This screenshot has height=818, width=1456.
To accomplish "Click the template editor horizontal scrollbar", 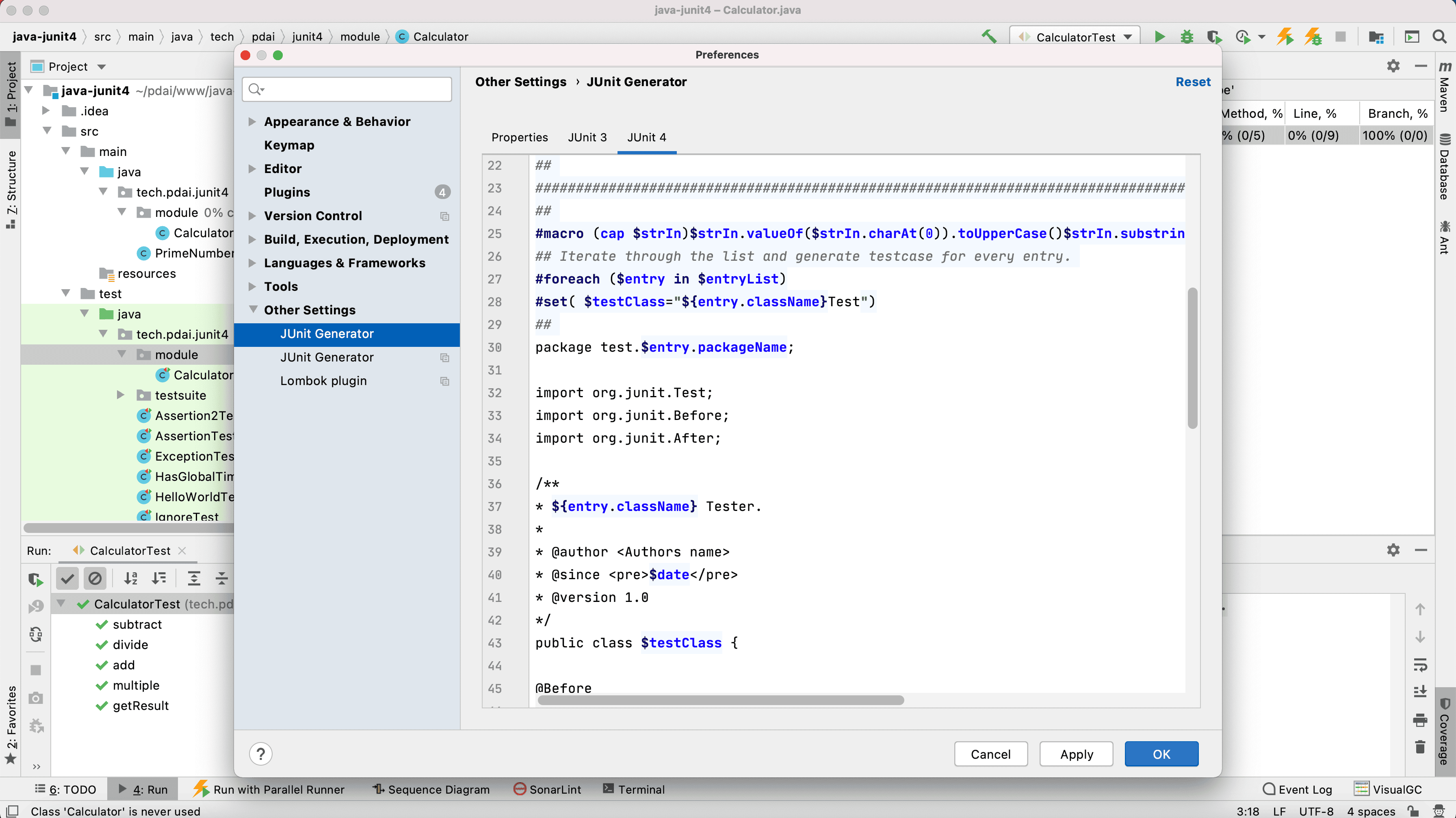I will 720,700.
